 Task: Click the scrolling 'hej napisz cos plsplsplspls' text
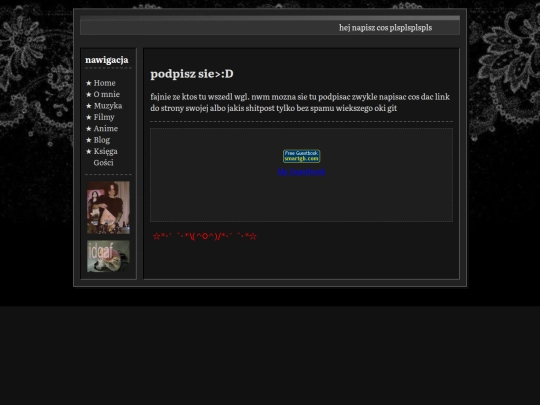[385, 28]
